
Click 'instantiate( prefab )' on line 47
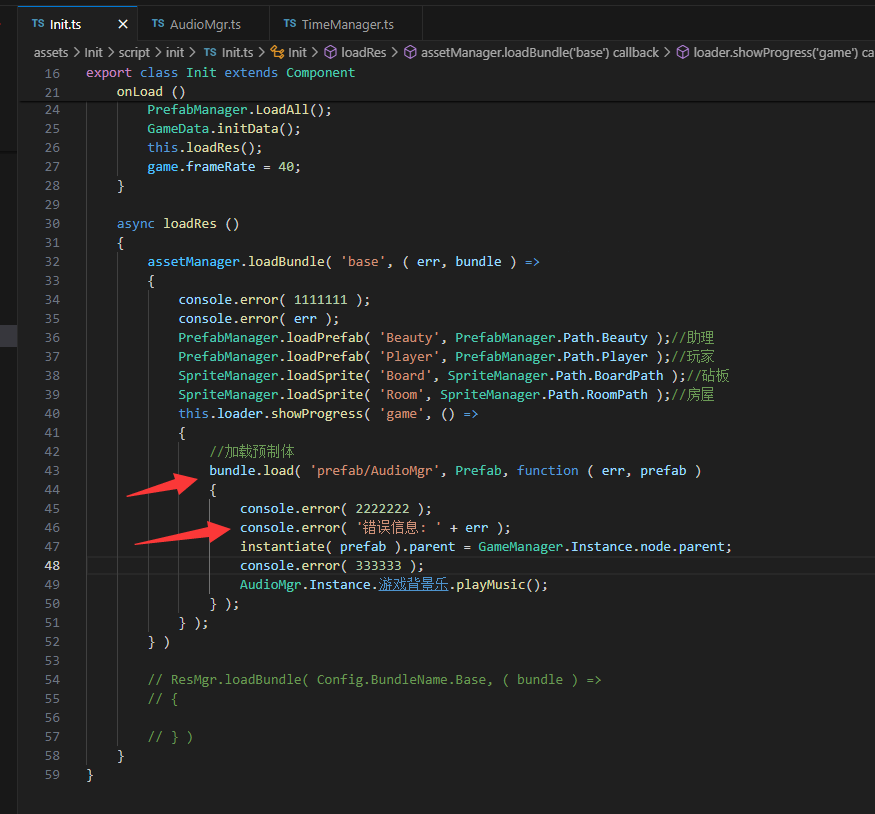coord(320,547)
